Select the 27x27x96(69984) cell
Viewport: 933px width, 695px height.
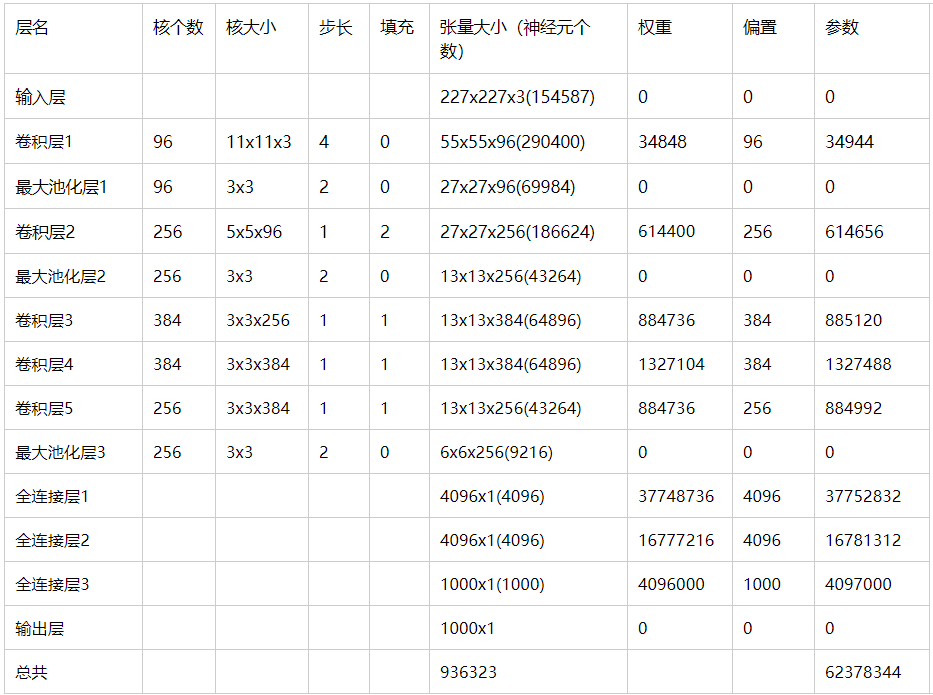508,187
